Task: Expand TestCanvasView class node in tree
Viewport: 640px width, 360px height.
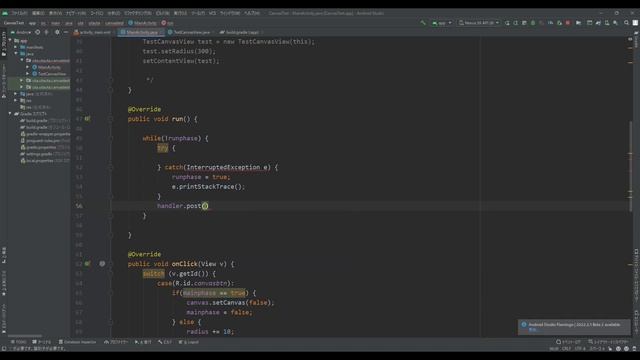Action: click(x=28, y=73)
